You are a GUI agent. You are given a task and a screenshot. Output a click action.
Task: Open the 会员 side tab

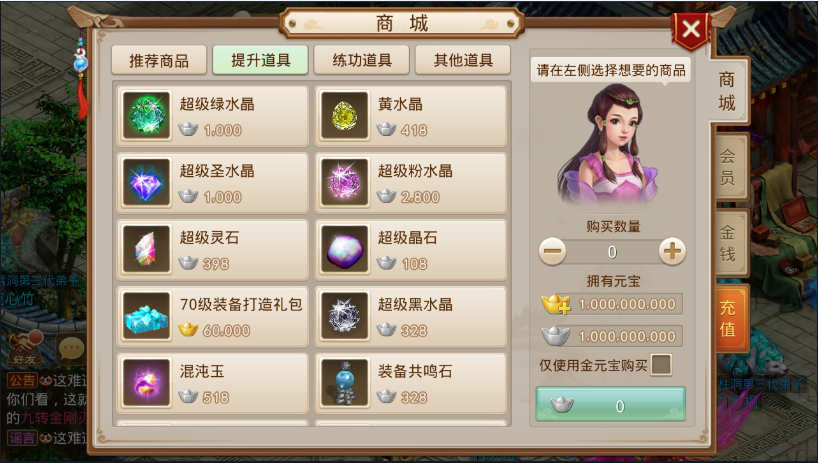[729, 167]
